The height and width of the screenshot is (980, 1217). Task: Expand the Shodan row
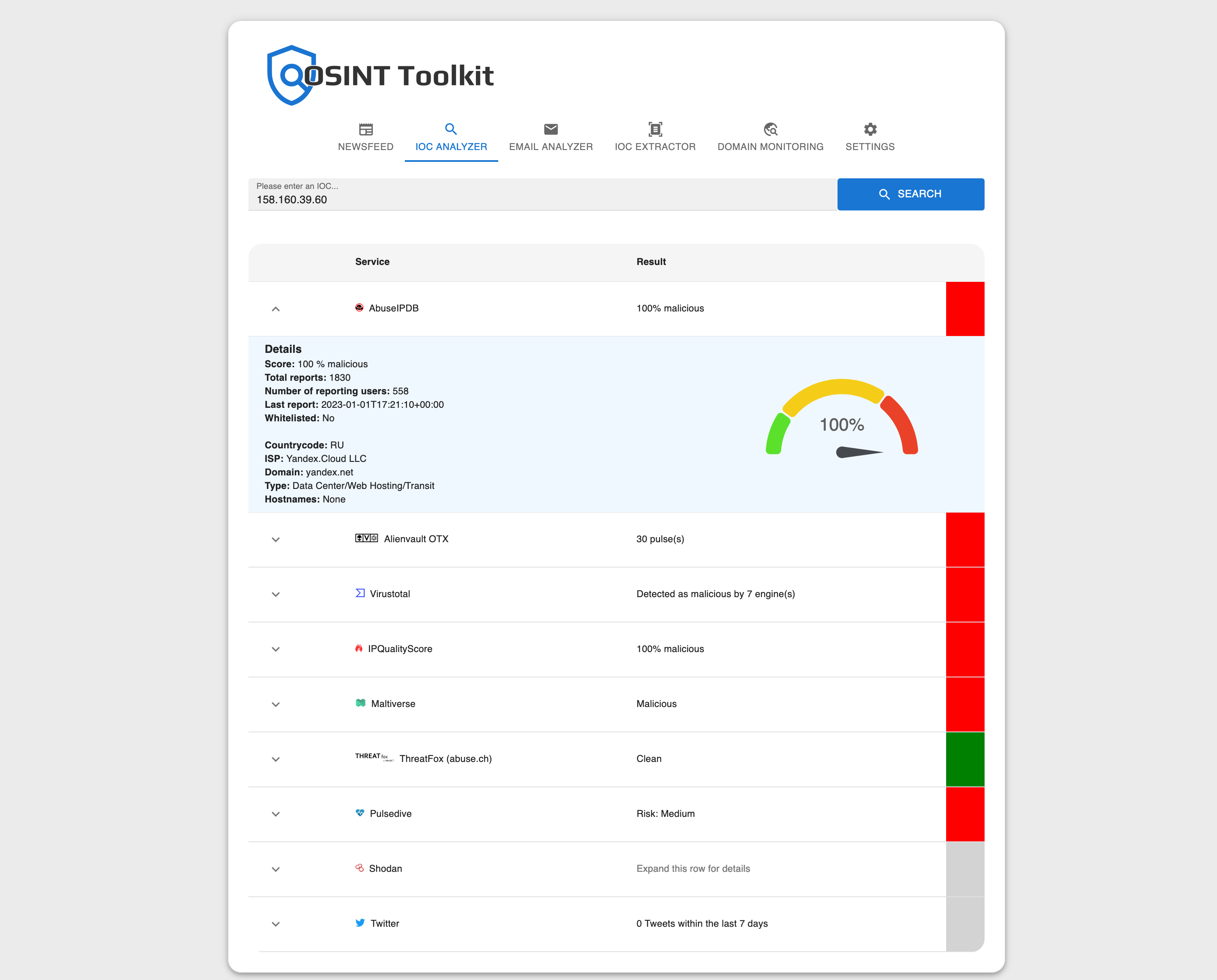coord(276,869)
